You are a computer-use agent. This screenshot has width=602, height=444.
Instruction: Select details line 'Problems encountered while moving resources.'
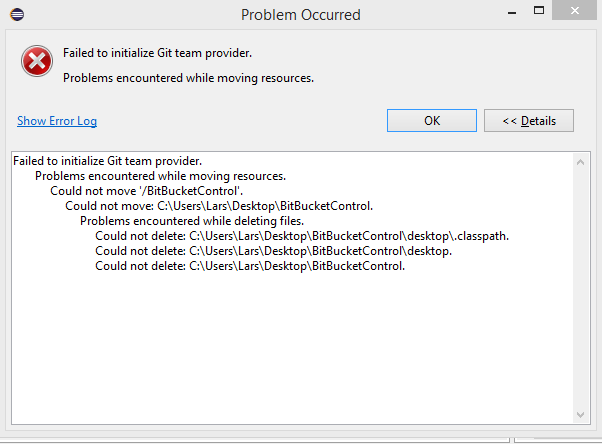pyautogui.click(x=160, y=176)
